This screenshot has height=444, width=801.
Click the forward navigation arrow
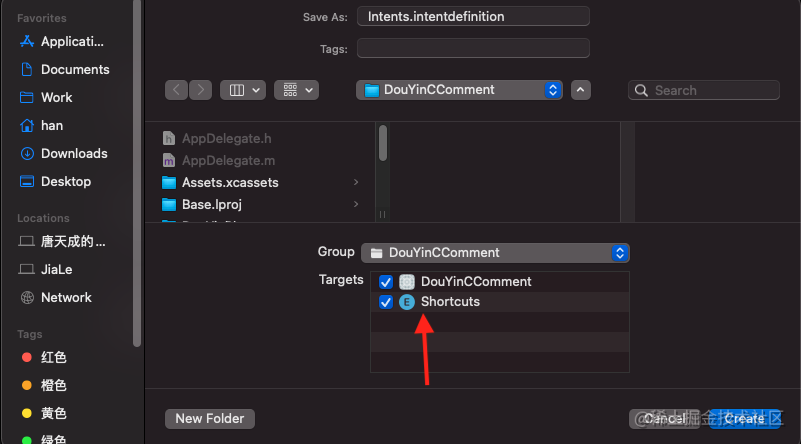201,90
